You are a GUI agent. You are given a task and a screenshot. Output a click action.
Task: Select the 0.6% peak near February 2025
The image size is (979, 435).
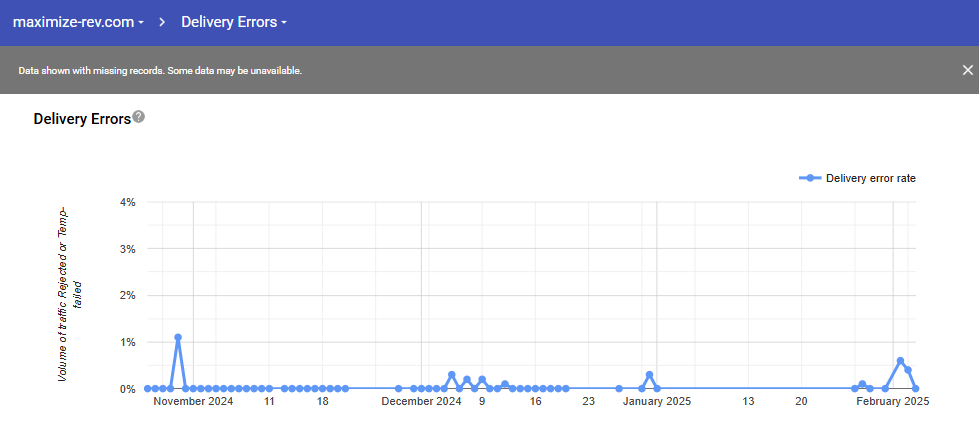[900, 361]
